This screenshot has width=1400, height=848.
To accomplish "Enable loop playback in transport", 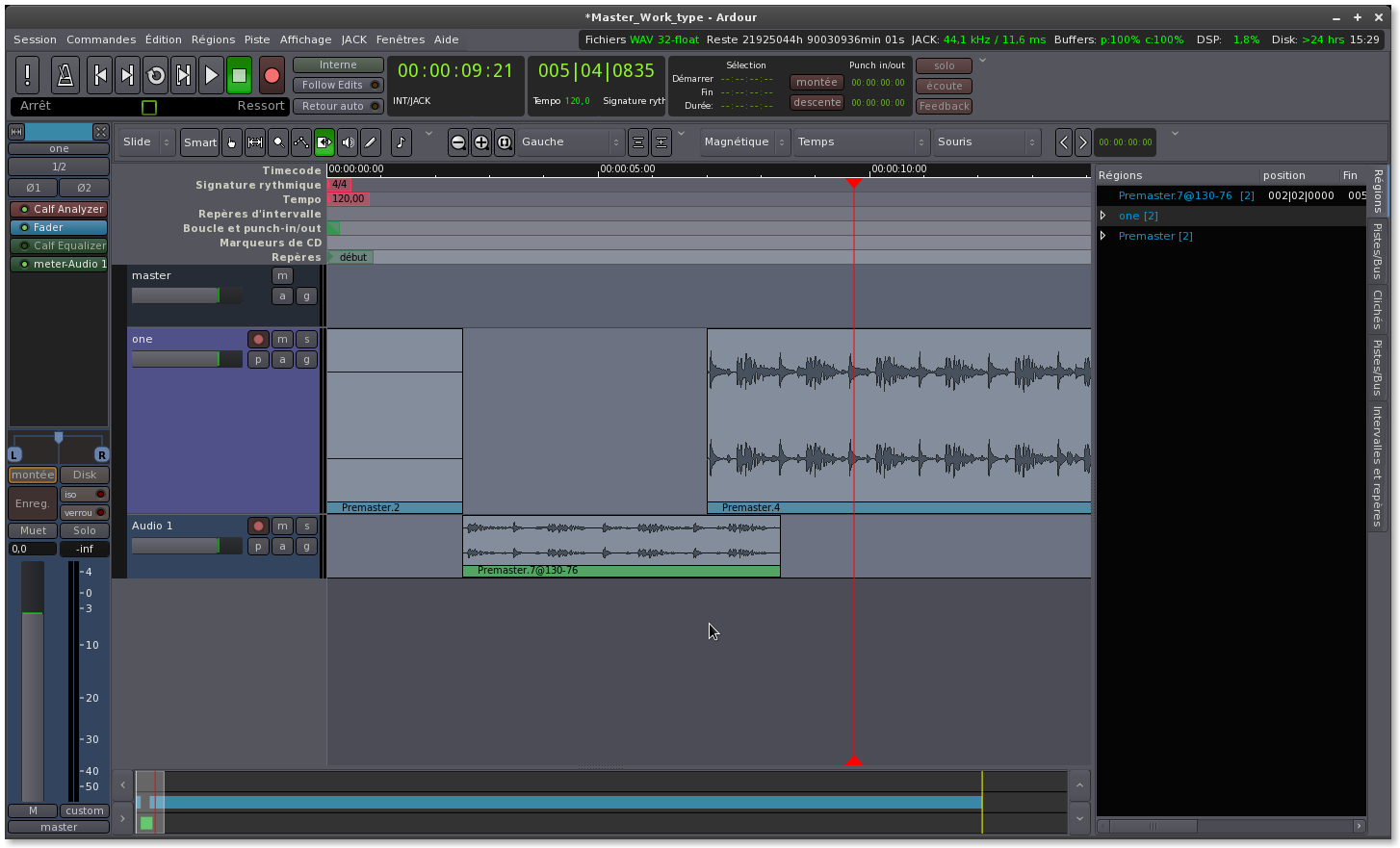I will click(156, 75).
